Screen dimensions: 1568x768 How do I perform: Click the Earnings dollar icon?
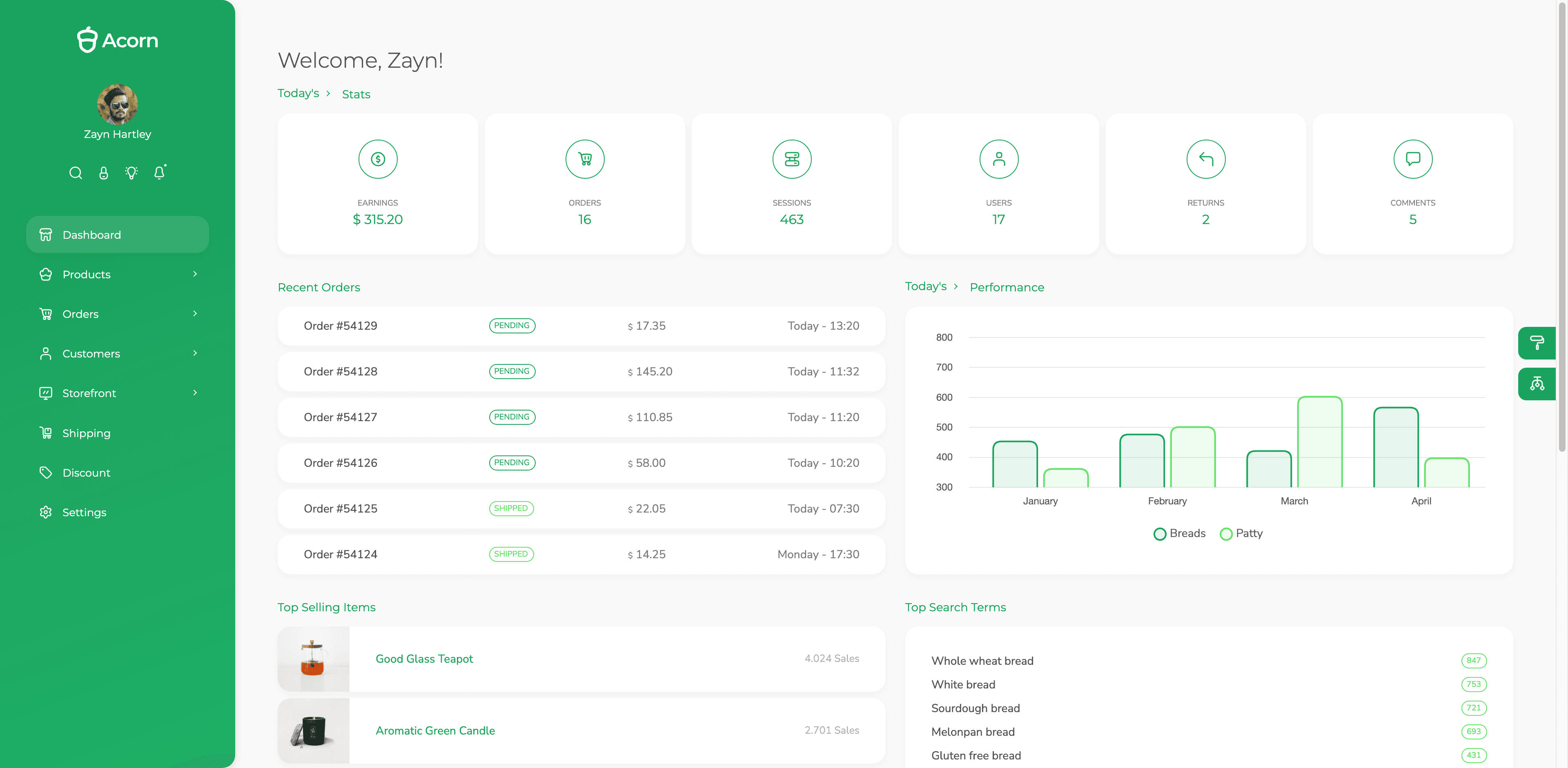coord(377,159)
